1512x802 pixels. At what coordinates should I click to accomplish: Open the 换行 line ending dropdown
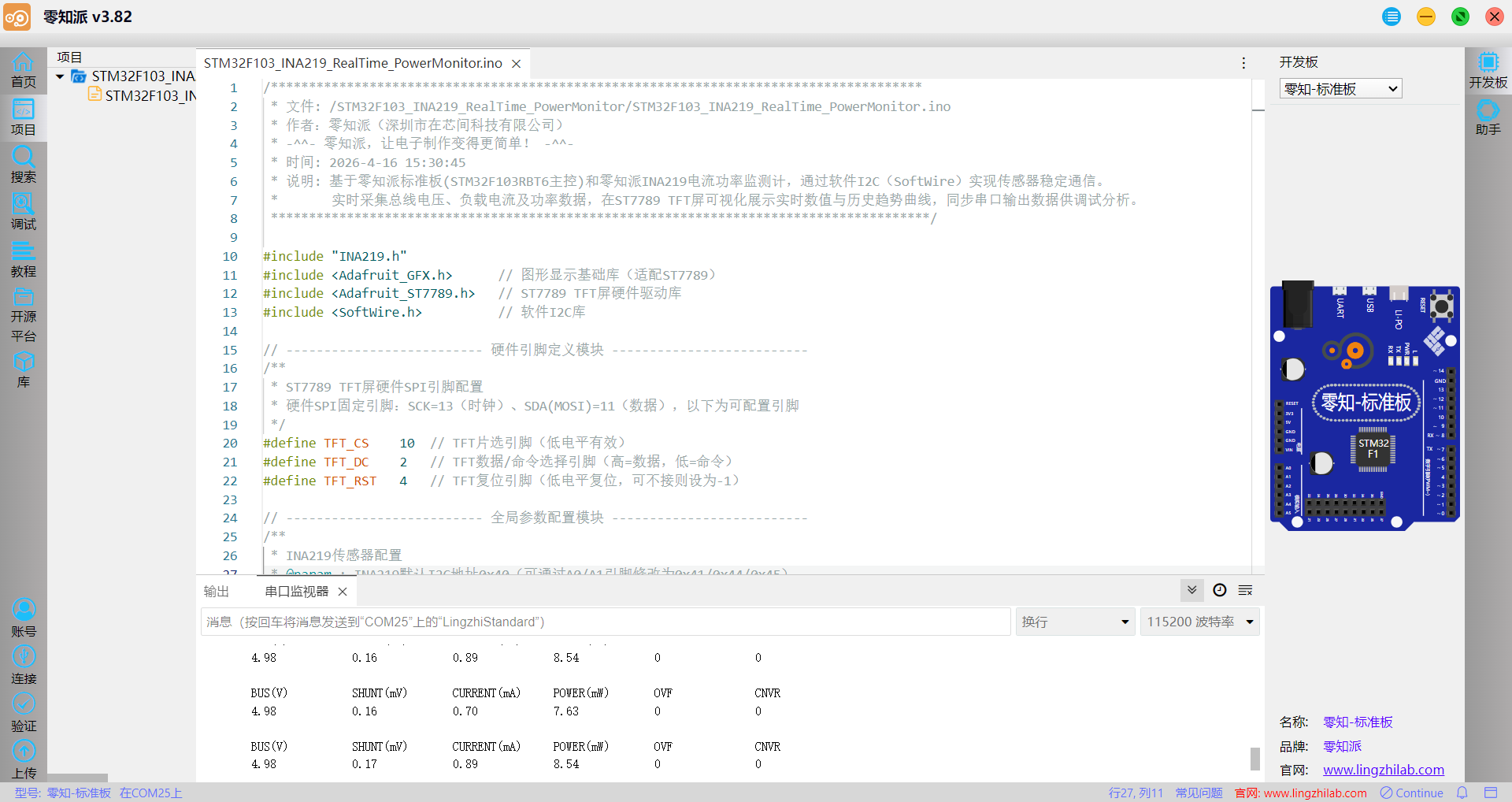point(1075,622)
